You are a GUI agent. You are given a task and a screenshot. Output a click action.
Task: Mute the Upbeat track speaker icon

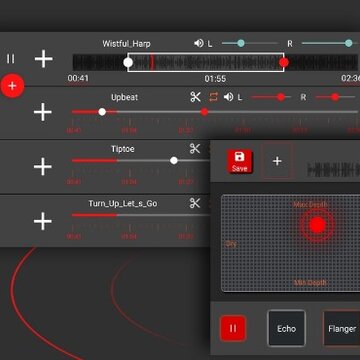pyautogui.click(x=228, y=97)
